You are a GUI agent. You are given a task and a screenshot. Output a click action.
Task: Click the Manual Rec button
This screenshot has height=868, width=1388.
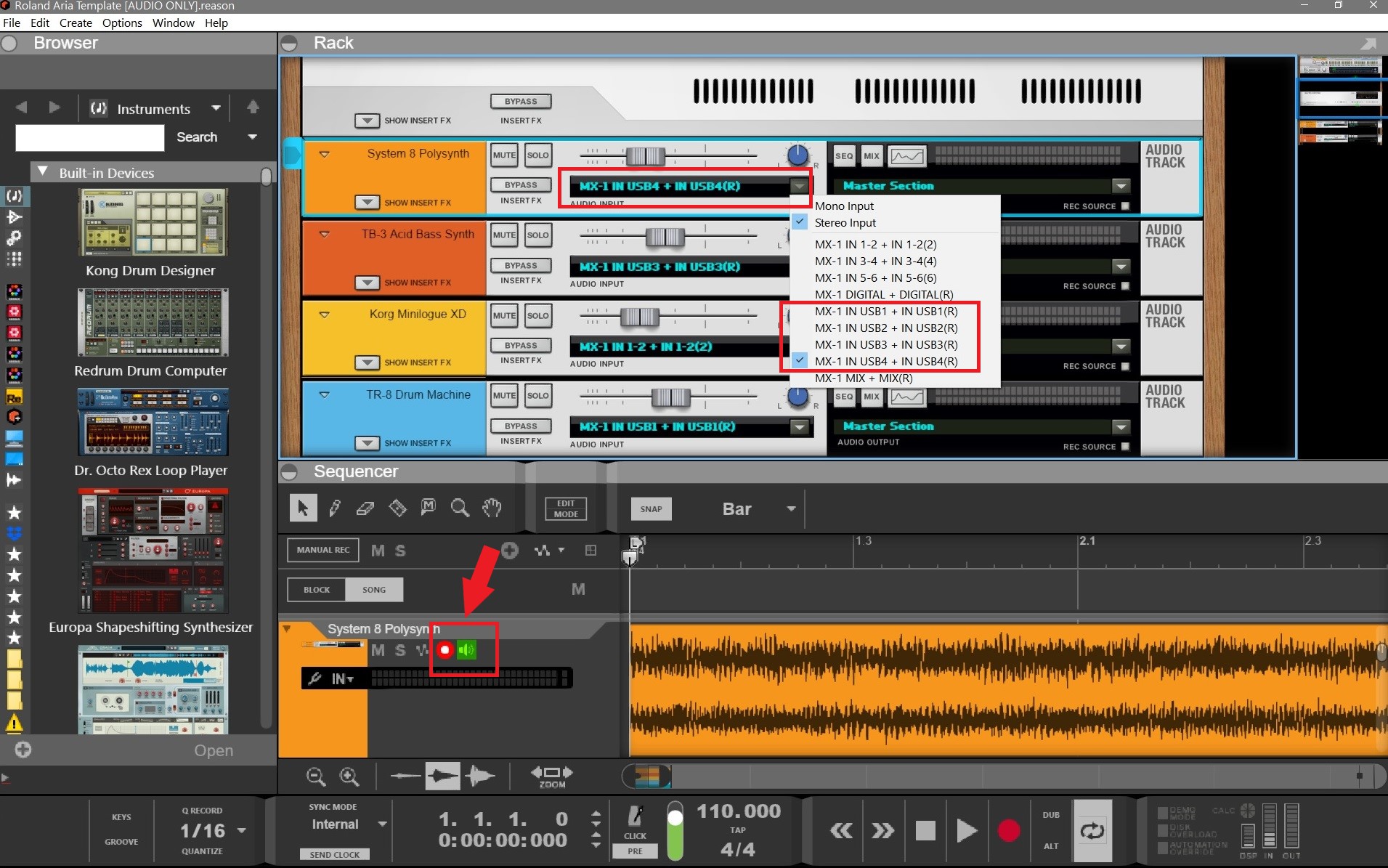point(322,550)
